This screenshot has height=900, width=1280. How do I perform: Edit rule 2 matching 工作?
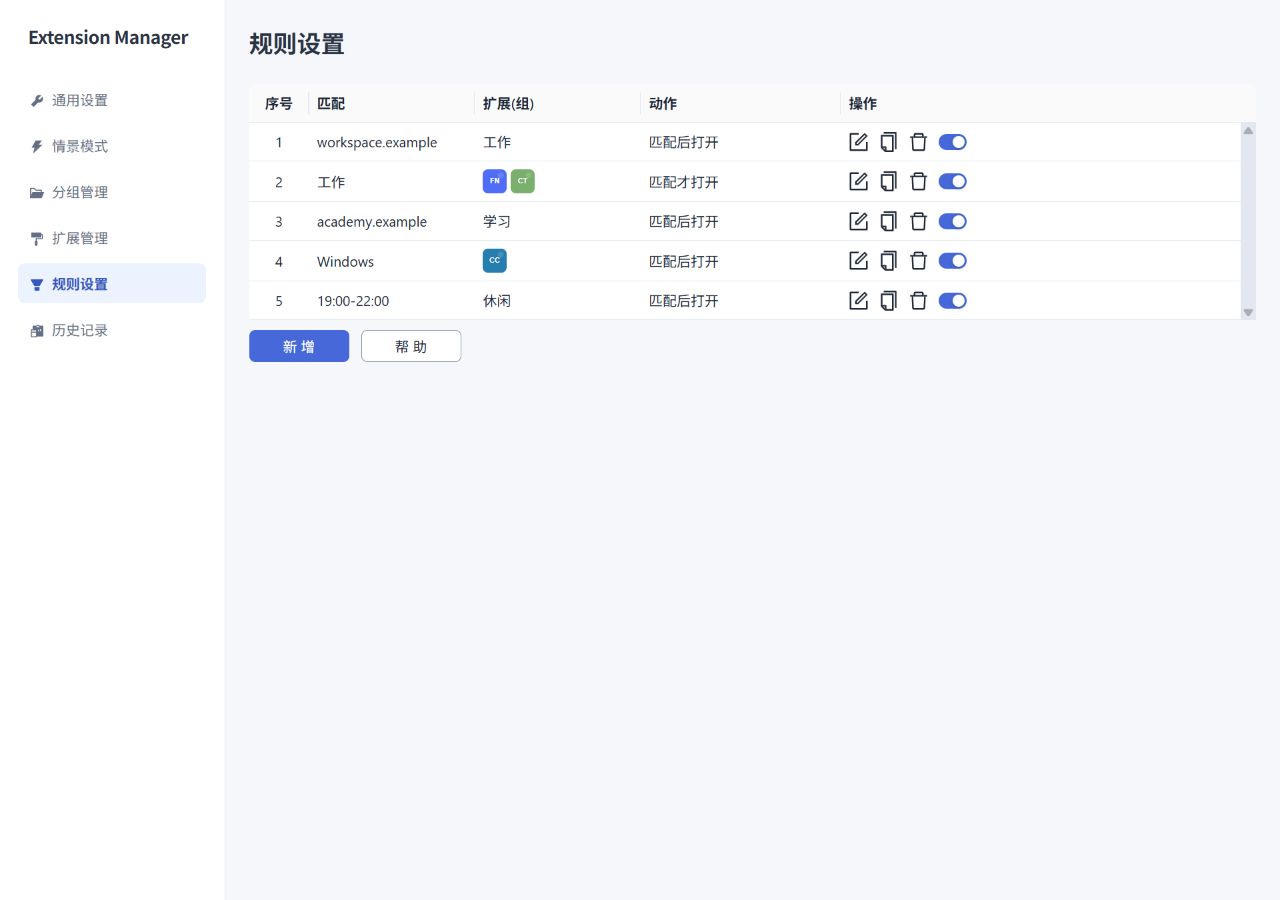pyautogui.click(x=858, y=181)
